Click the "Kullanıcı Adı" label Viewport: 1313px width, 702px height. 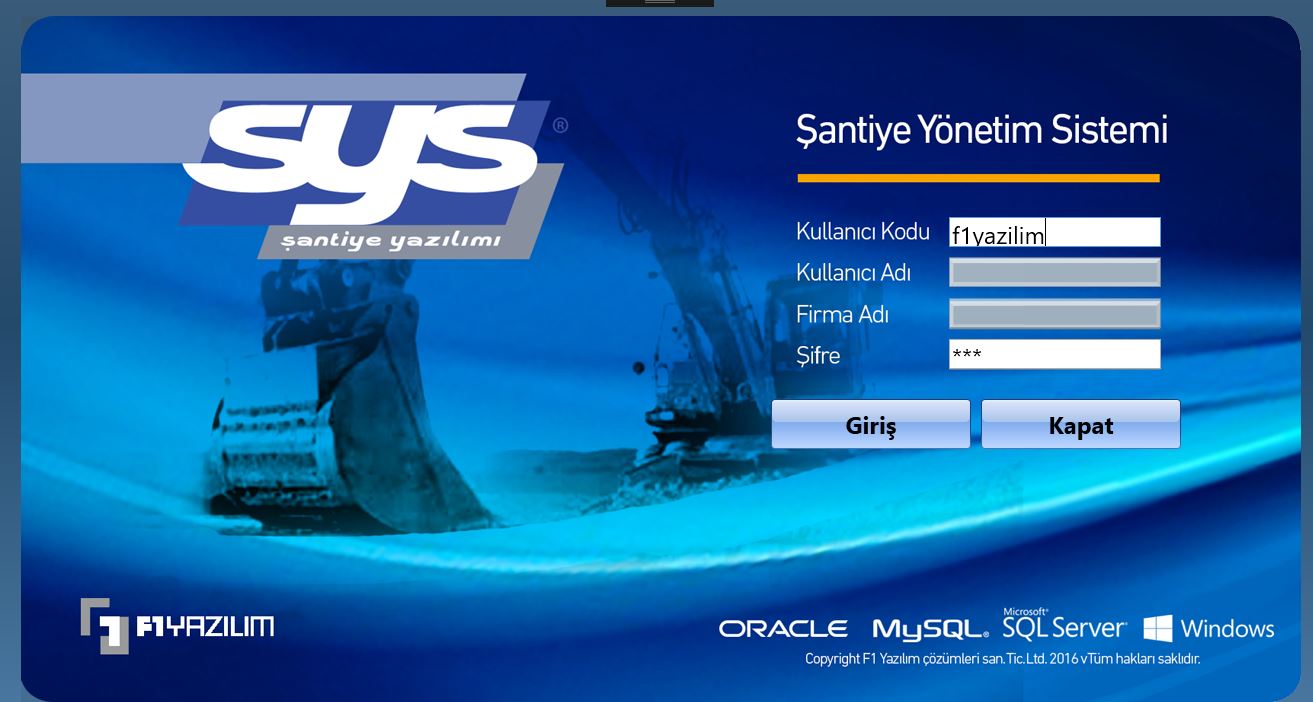click(853, 272)
